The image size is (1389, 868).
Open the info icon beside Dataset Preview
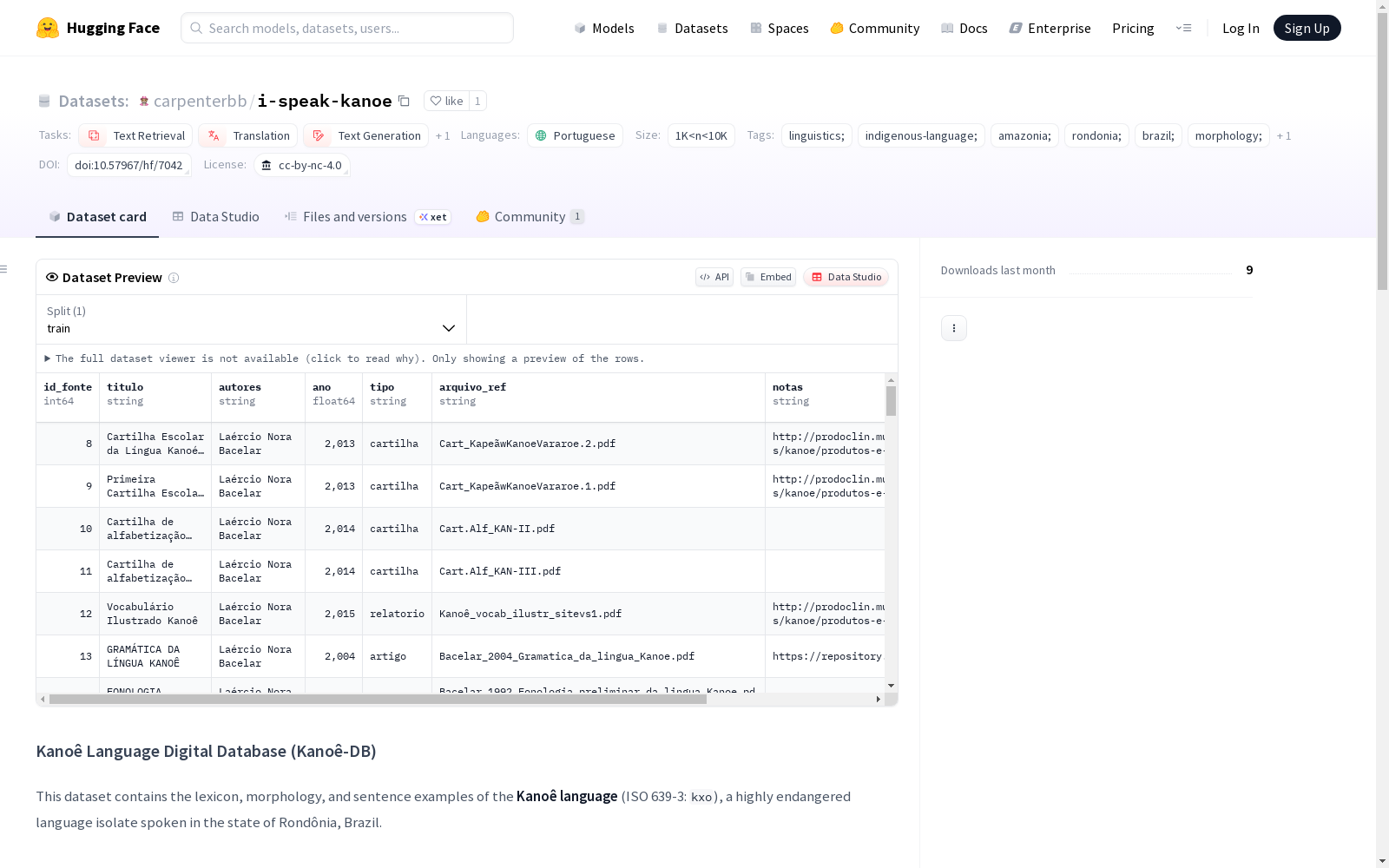(x=174, y=278)
